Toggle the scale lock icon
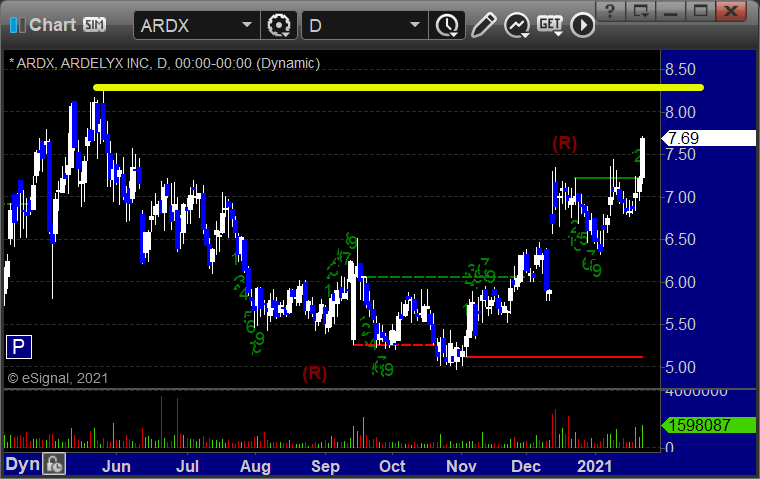 pos(54,464)
